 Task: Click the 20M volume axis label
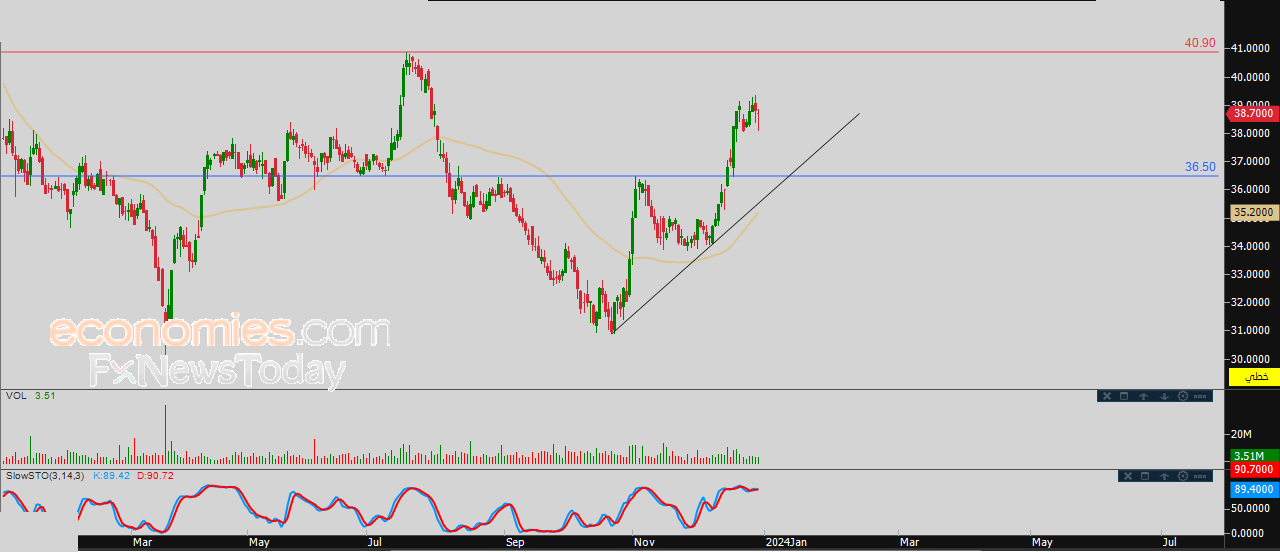click(x=1242, y=434)
